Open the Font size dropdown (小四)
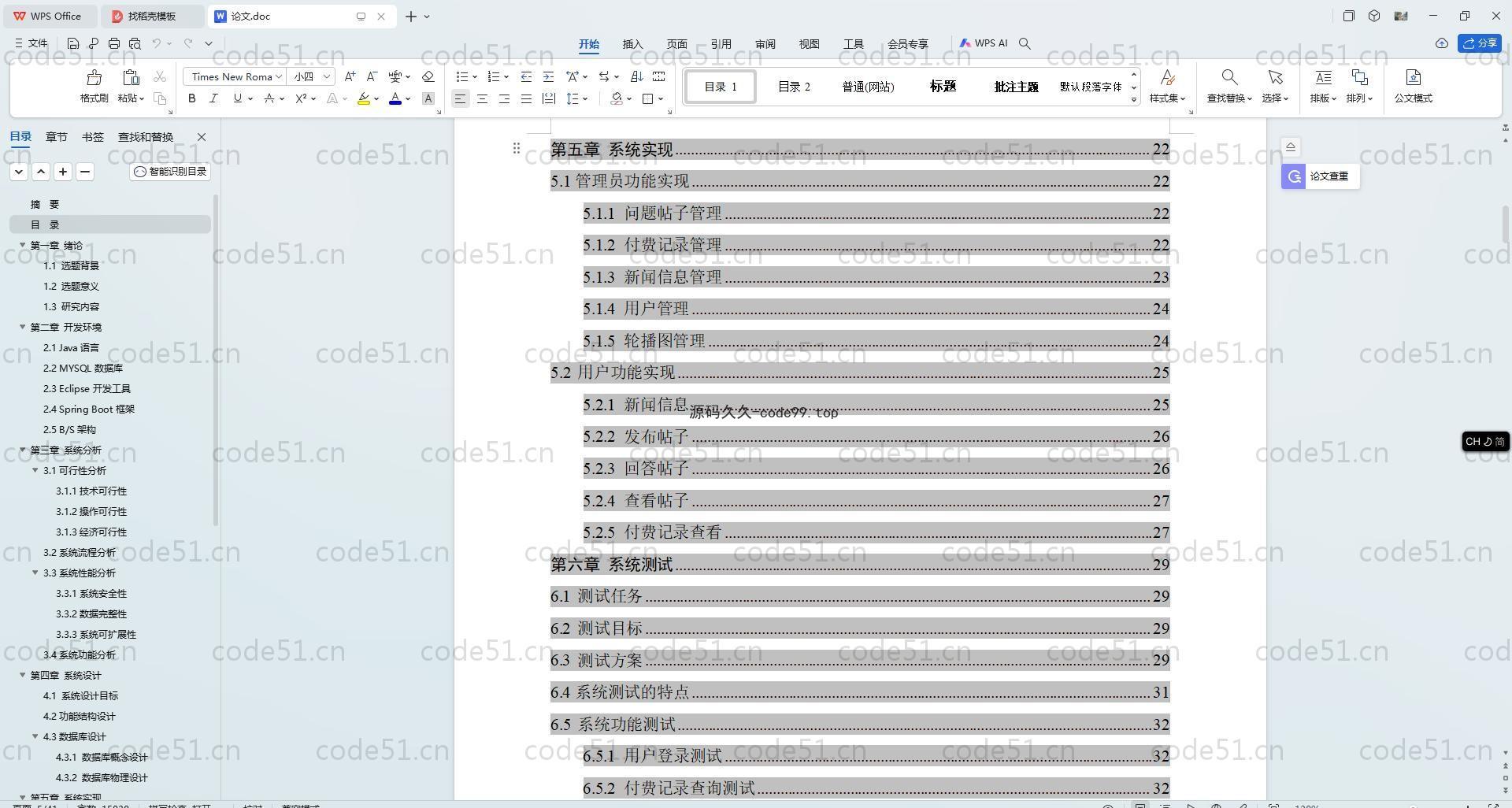 point(326,76)
